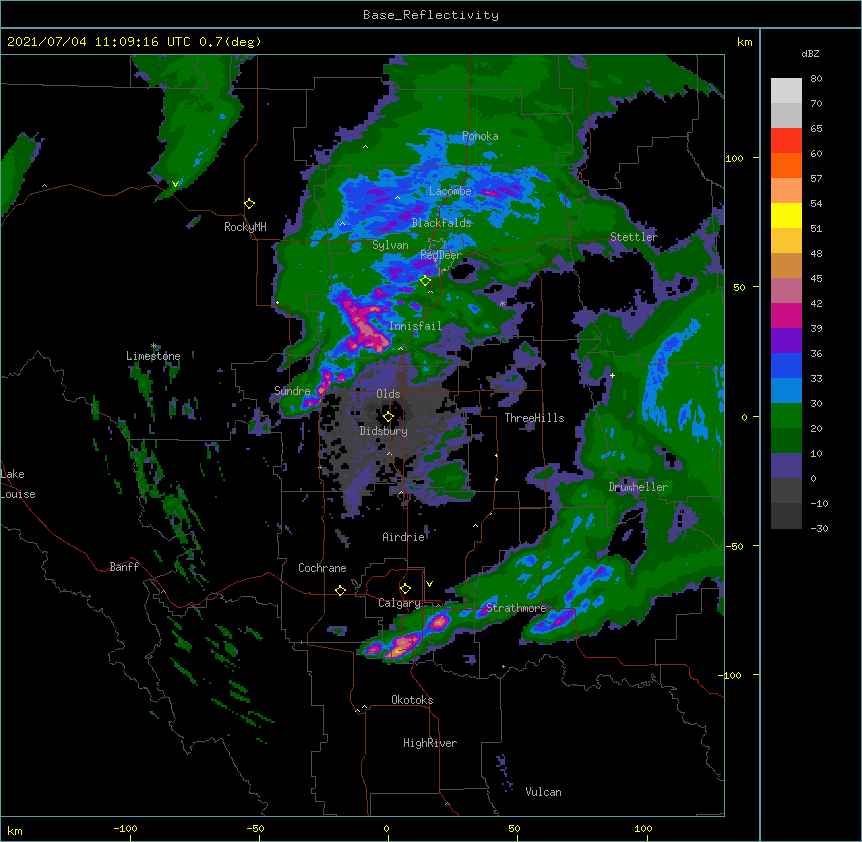Click the 80 value on the dBZ legend
This screenshot has width=862, height=842.
tap(816, 79)
